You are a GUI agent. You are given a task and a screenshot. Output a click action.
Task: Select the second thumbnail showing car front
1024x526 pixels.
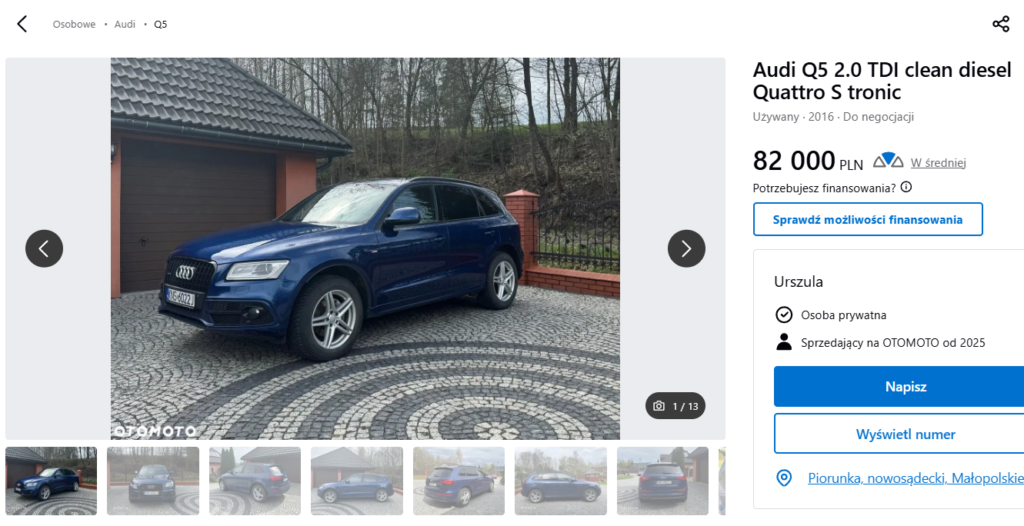pos(153,481)
